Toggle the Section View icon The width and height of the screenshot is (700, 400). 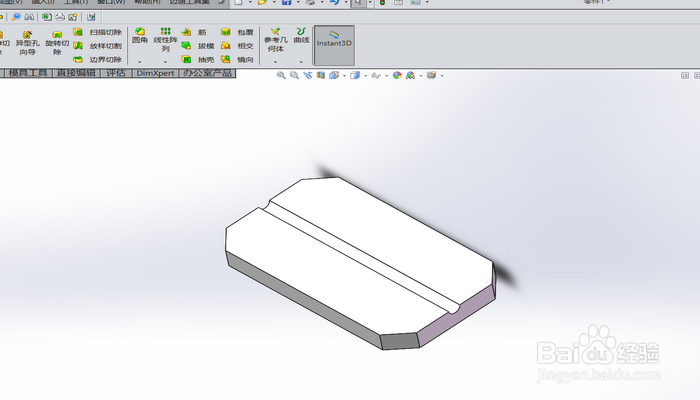(x=321, y=75)
